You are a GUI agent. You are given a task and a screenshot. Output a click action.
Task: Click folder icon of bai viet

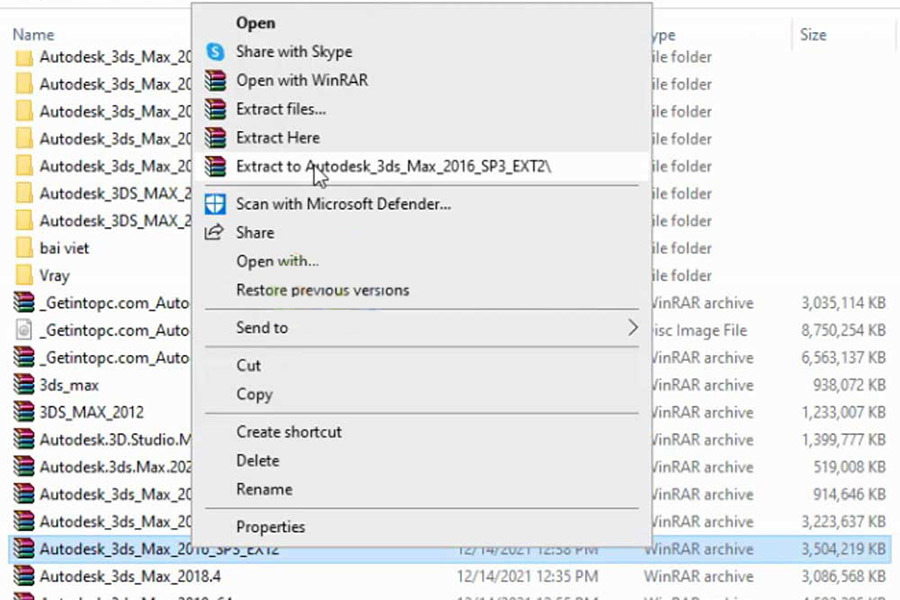[24, 248]
